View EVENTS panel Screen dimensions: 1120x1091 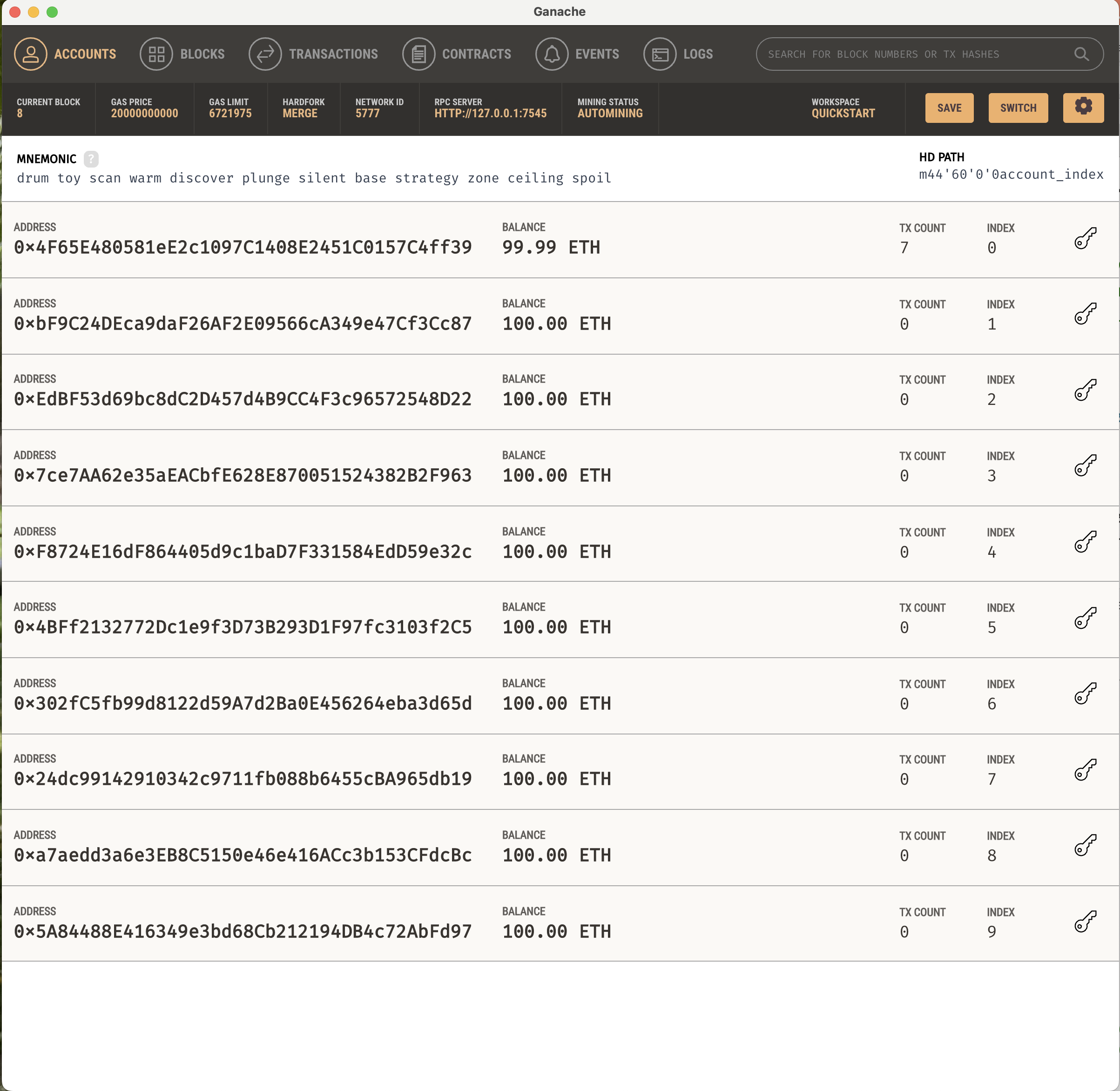pyautogui.click(x=581, y=55)
